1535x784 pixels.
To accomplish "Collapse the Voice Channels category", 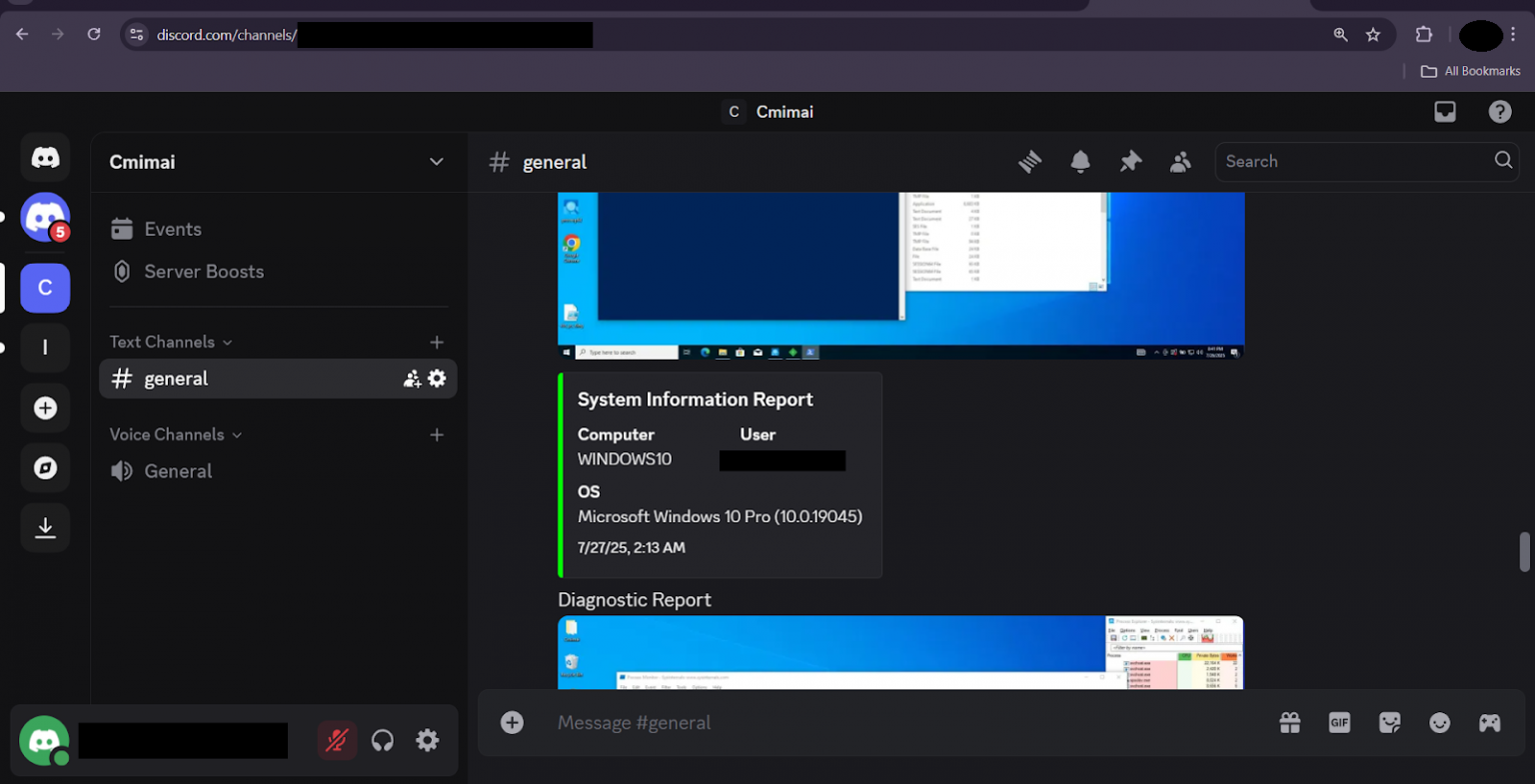I will pos(175,434).
